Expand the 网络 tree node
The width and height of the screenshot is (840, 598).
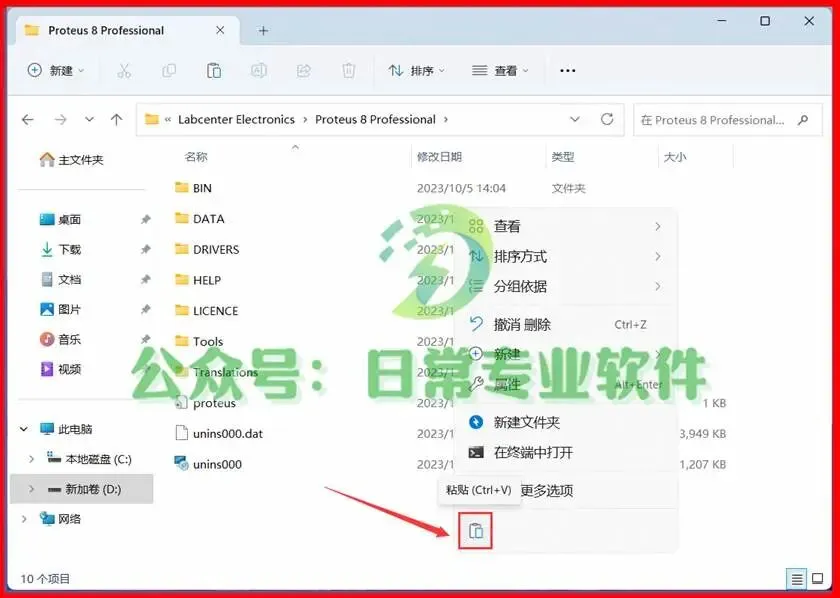coord(24,519)
